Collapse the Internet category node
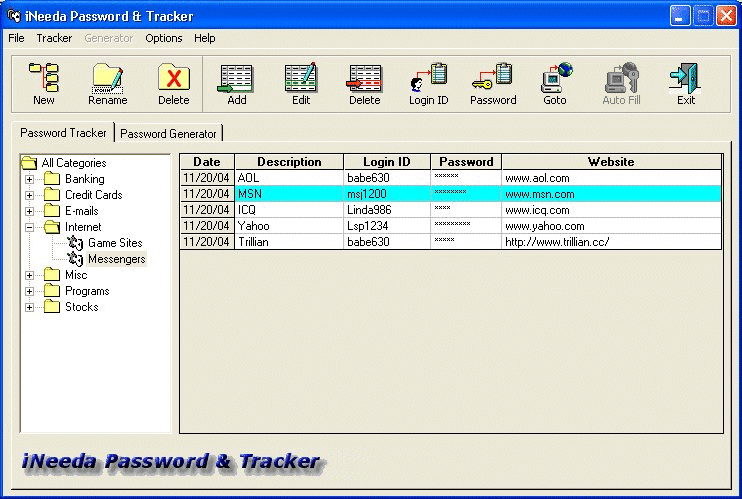Image resolution: width=742 pixels, height=499 pixels. [29, 228]
